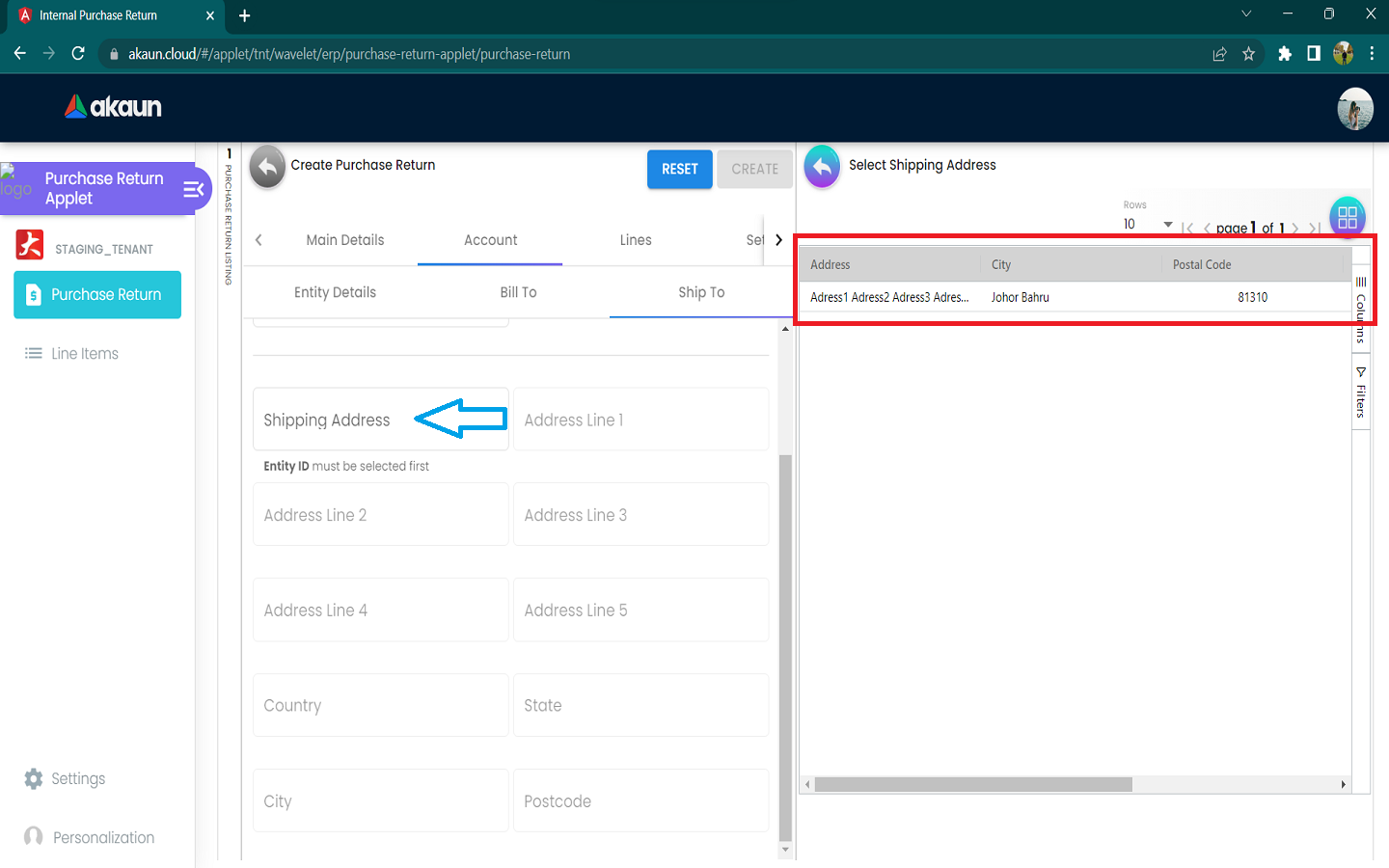The width and height of the screenshot is (1389, 868).
Task: Focus the Address Line 3 field
Action: (x=640, y=515)
